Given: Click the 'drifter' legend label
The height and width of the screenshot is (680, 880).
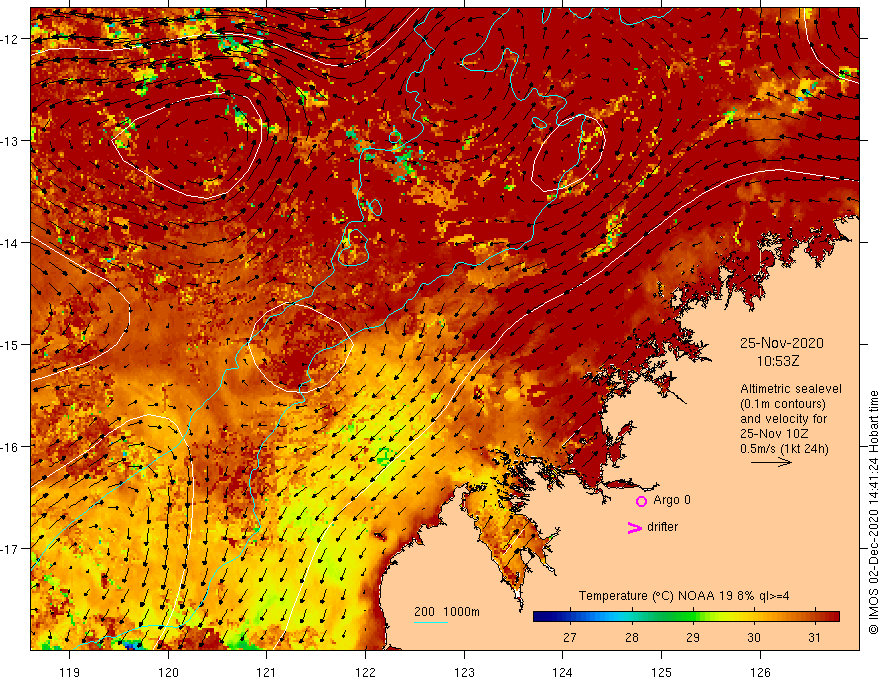Looking at the screenshot, I should (662, 527).
